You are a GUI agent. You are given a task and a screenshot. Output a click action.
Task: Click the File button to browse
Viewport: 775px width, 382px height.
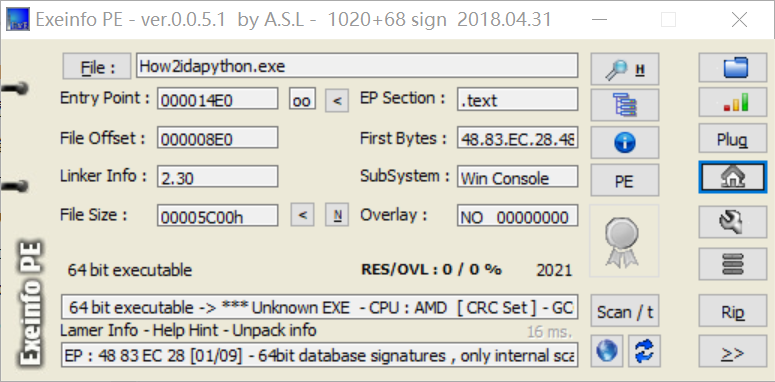click(97, 66)
